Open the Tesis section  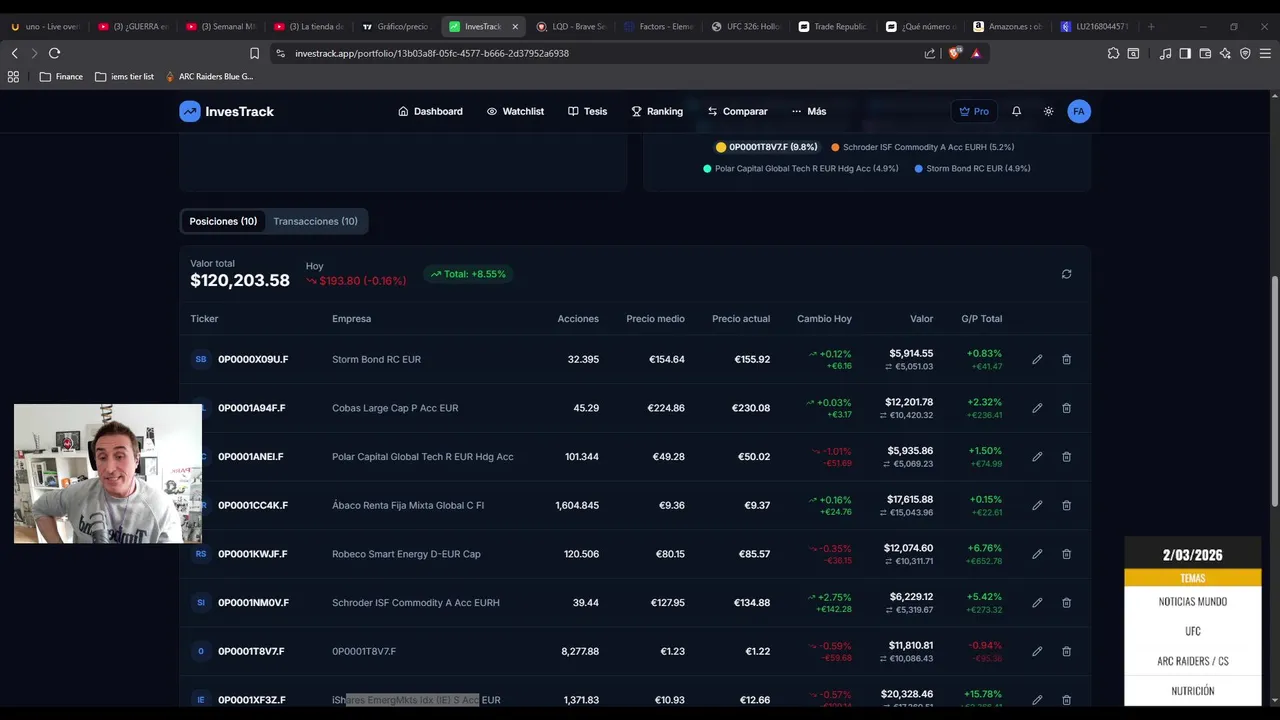[587, 111]
